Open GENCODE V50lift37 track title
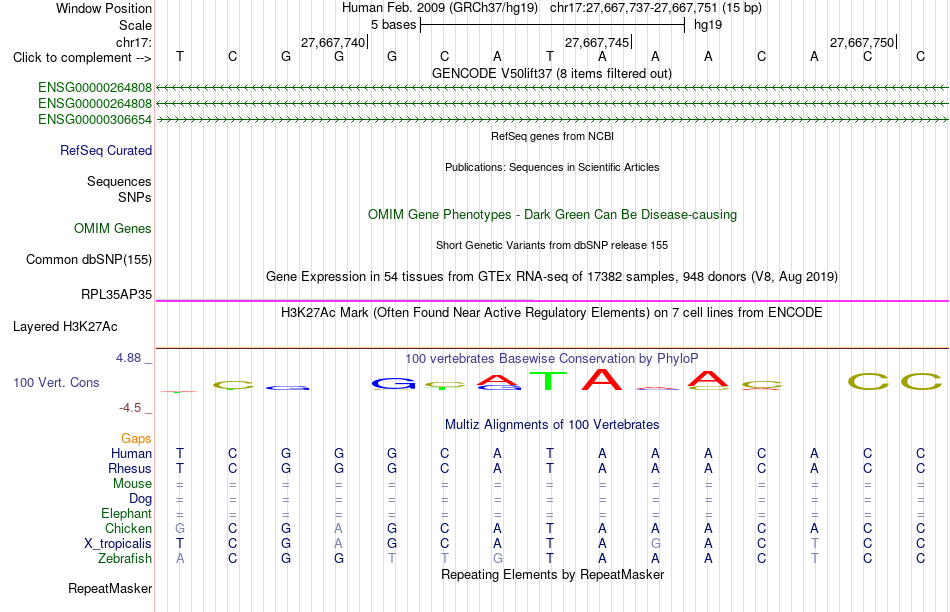The image size is (950, 612). tap(551, 73)
